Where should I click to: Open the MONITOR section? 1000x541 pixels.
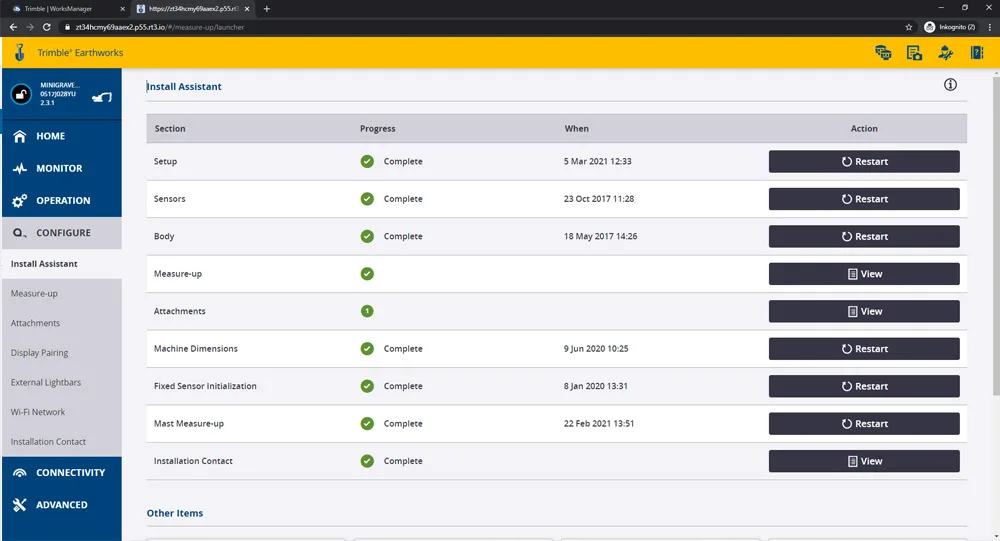coord(61,168)
